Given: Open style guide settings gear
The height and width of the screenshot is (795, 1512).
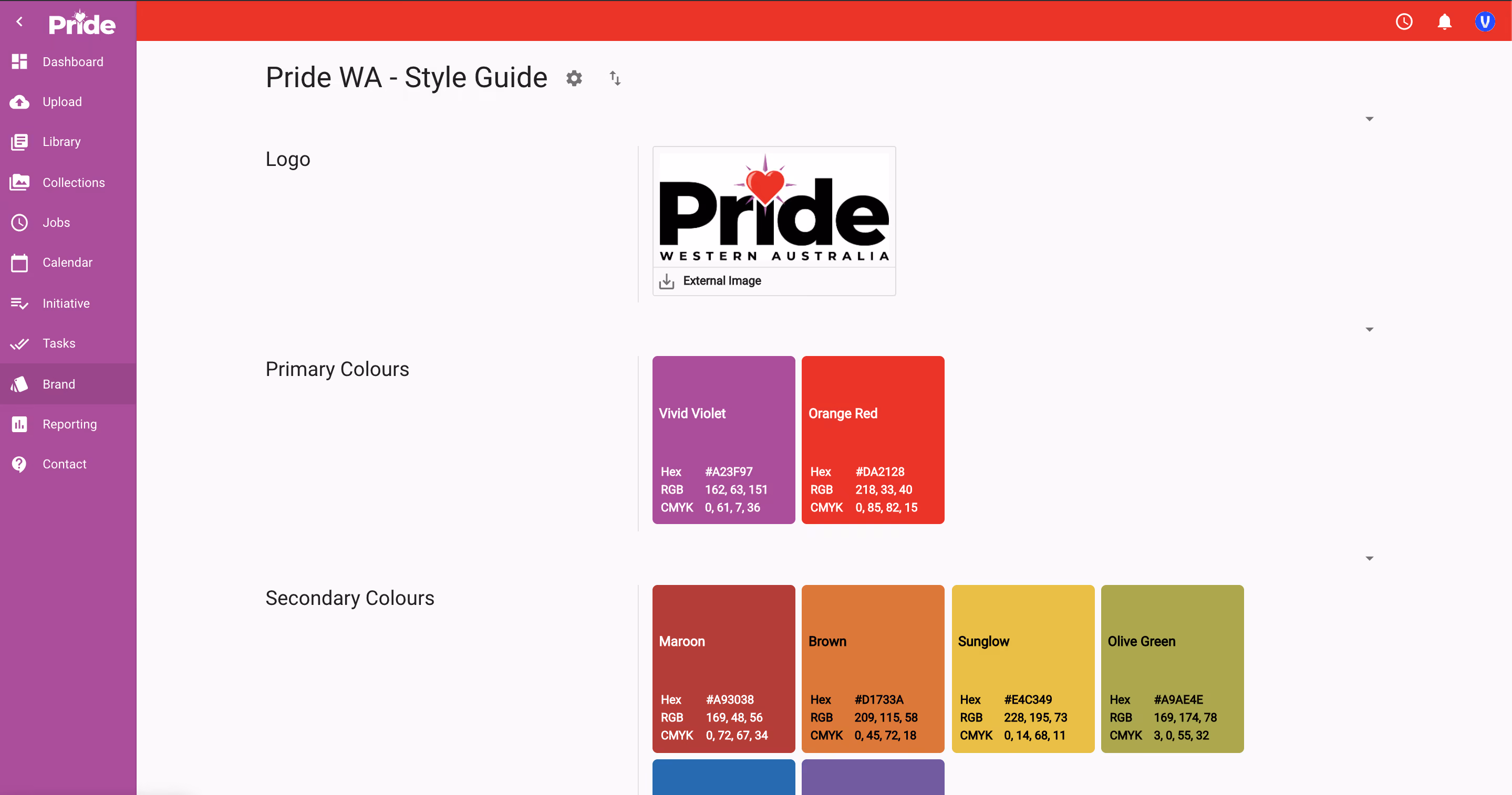Looking at the screenshot, I should (574, 78).
